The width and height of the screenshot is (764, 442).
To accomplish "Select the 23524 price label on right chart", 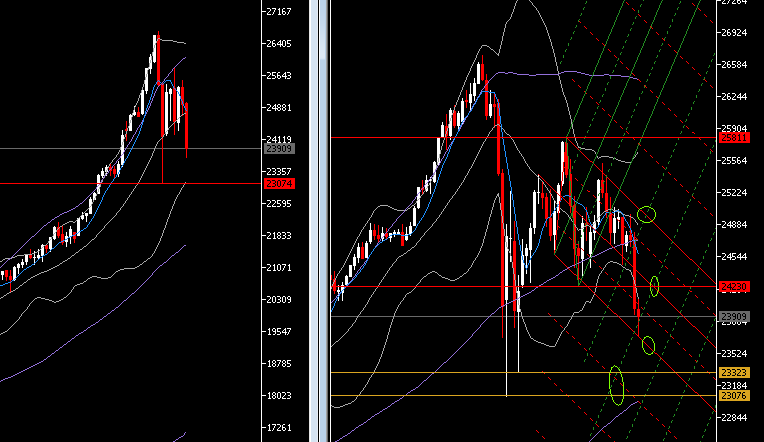I will click(734, 353).
